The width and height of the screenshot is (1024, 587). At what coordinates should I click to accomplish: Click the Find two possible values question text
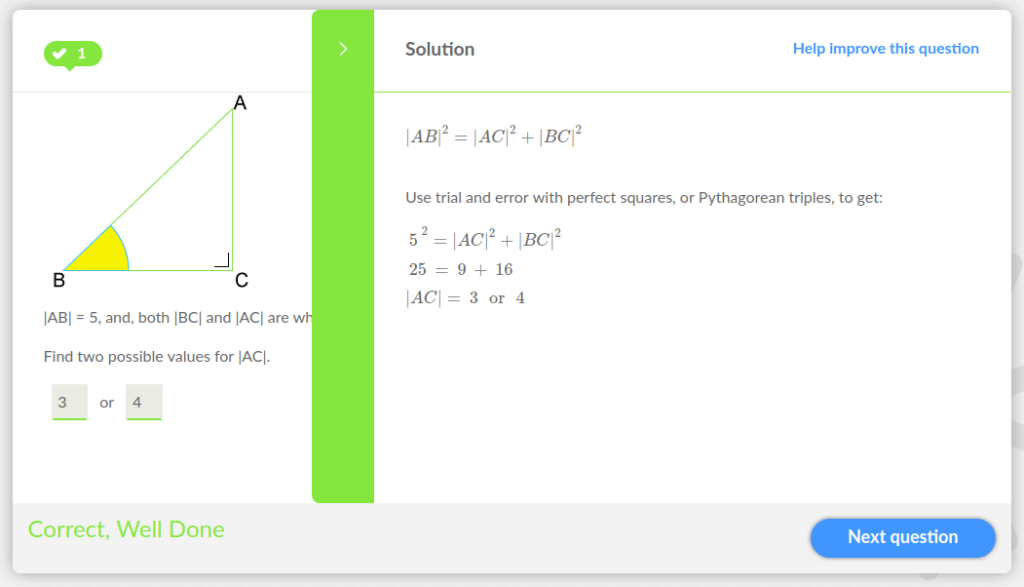[157, 357]
